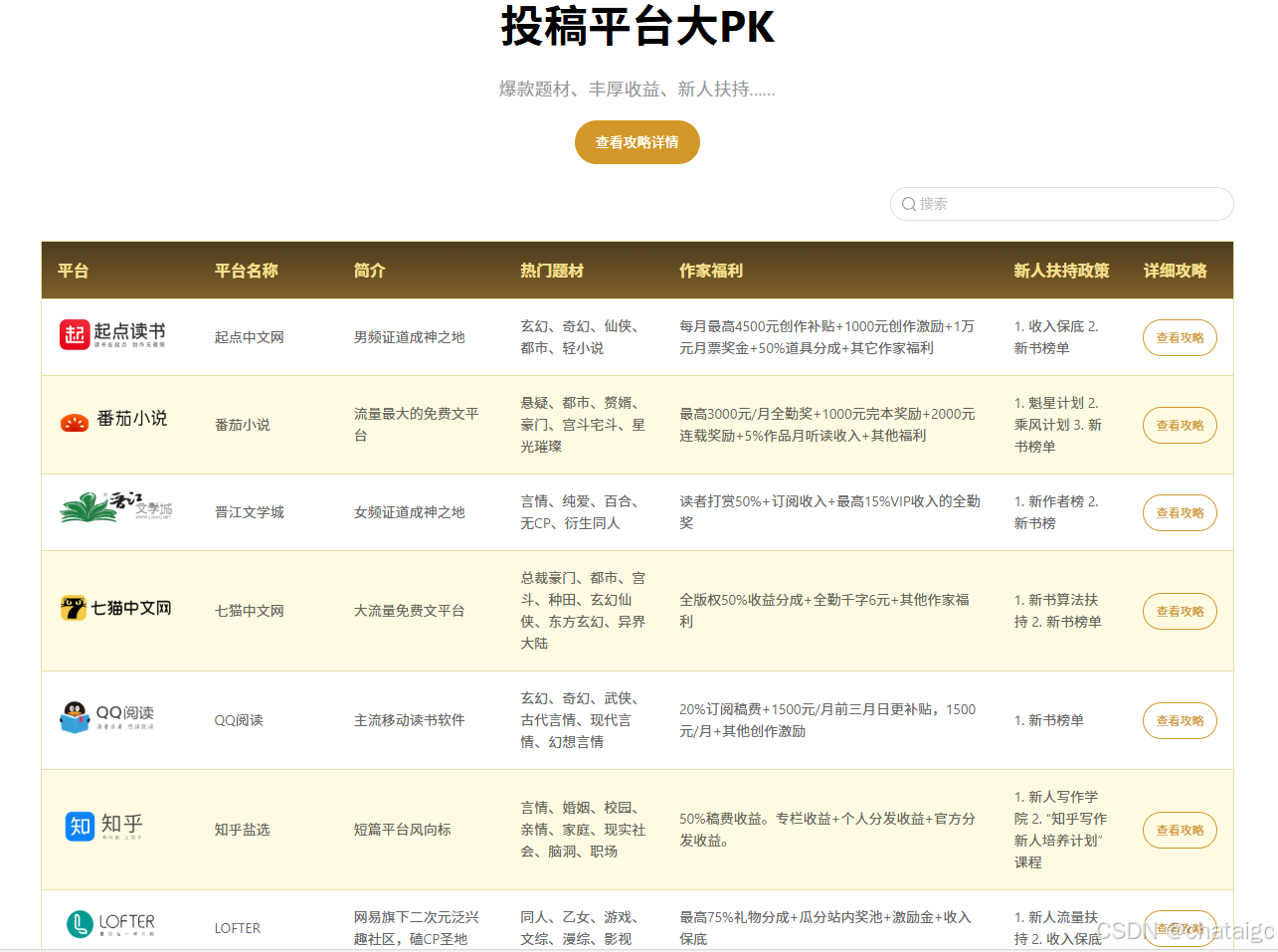Click 最高75%礼物分成 benefits cell
Screen dimensions: 1278x952
(x=825, y=928)
